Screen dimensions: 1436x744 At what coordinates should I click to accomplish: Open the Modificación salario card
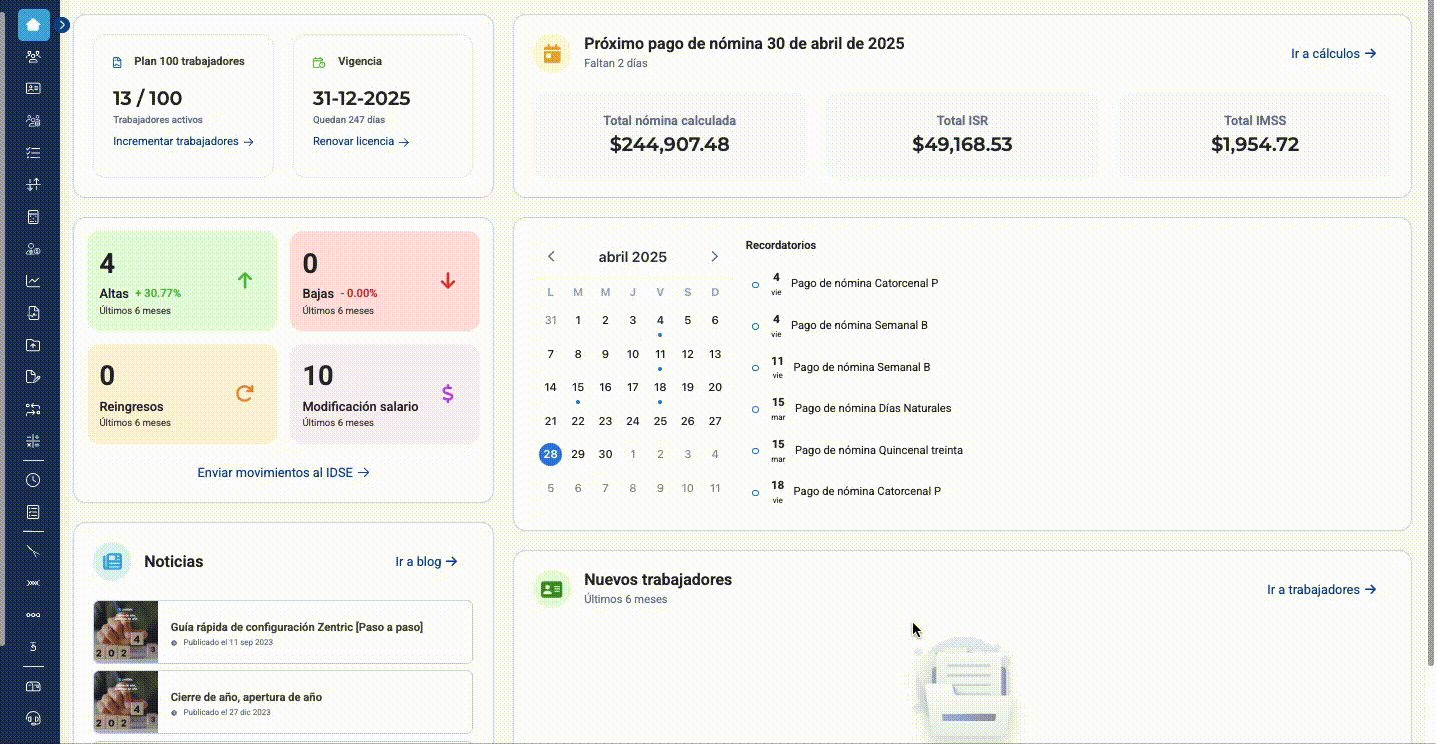coord(384,394)
